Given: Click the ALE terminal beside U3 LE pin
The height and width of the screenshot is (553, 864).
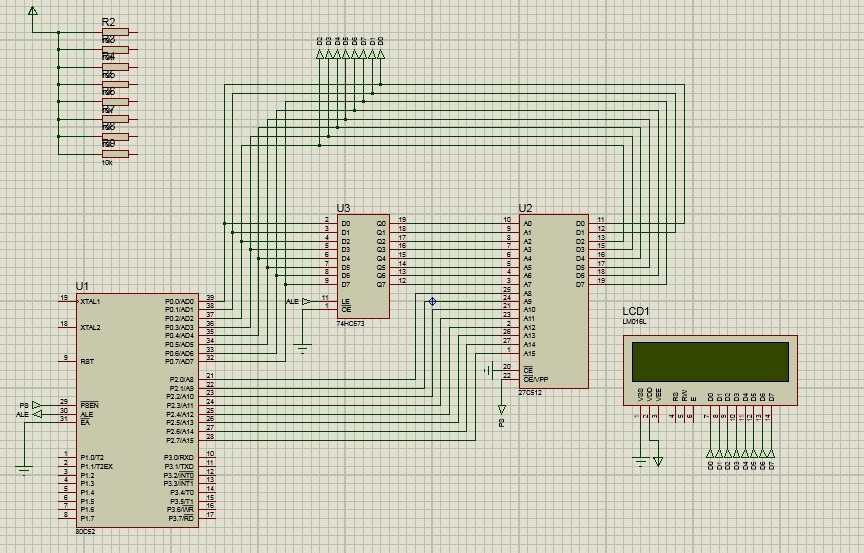Looking at the screenshot, I should click(x=306, y=301).
